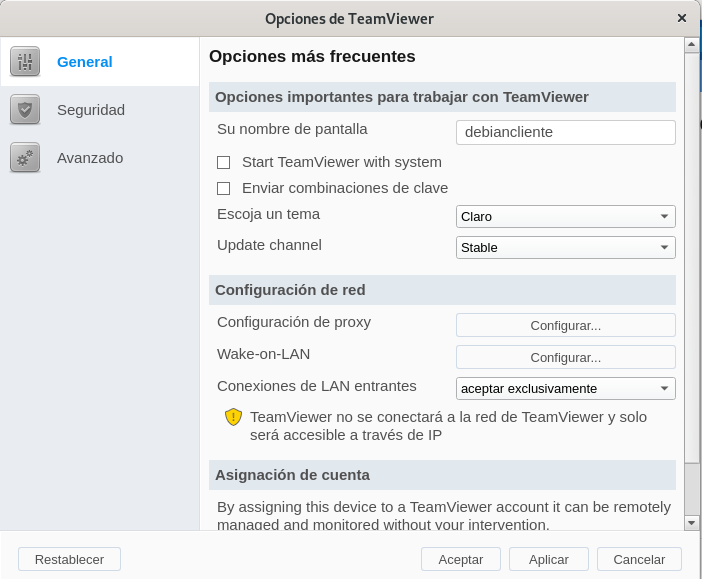Click the Cancelar button
Viewport: 702px width, 579px height.
[x=639, y=559]
